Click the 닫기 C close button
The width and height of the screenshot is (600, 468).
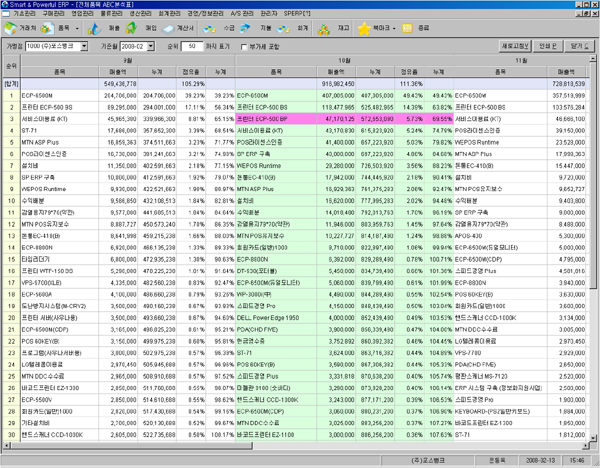pyautogui.click(x=580, y=46)
